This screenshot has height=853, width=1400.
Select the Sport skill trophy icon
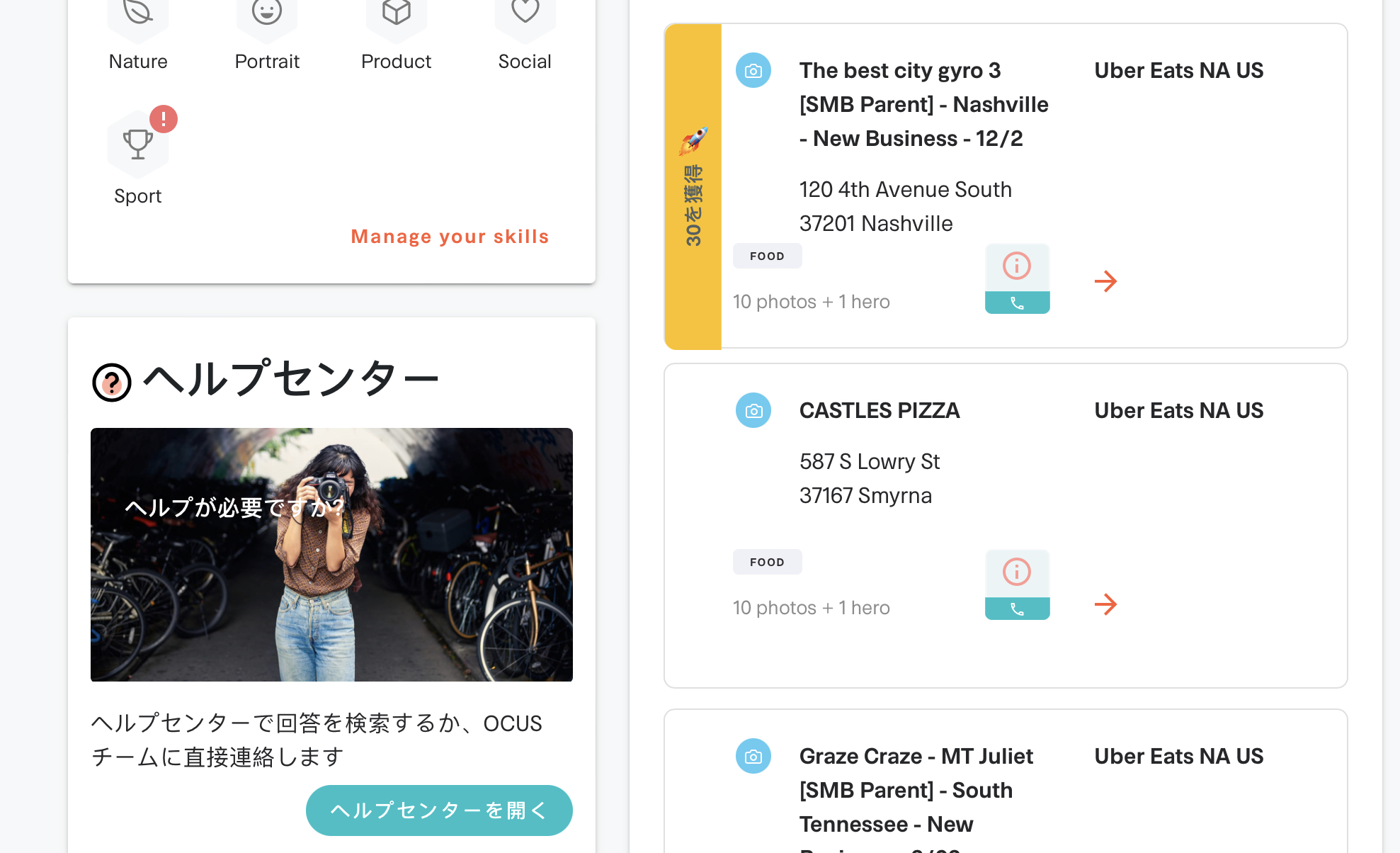138,144
